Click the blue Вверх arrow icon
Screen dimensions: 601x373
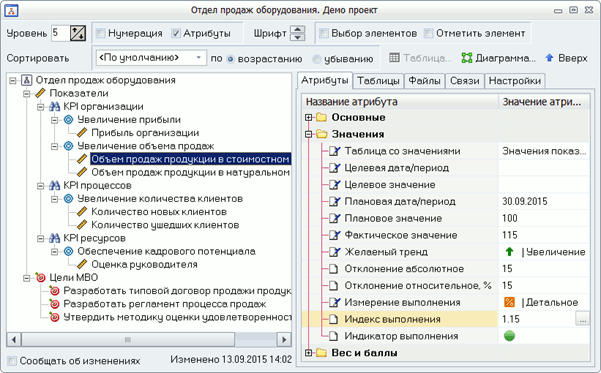pyautogui.click(x=549, y=58)
